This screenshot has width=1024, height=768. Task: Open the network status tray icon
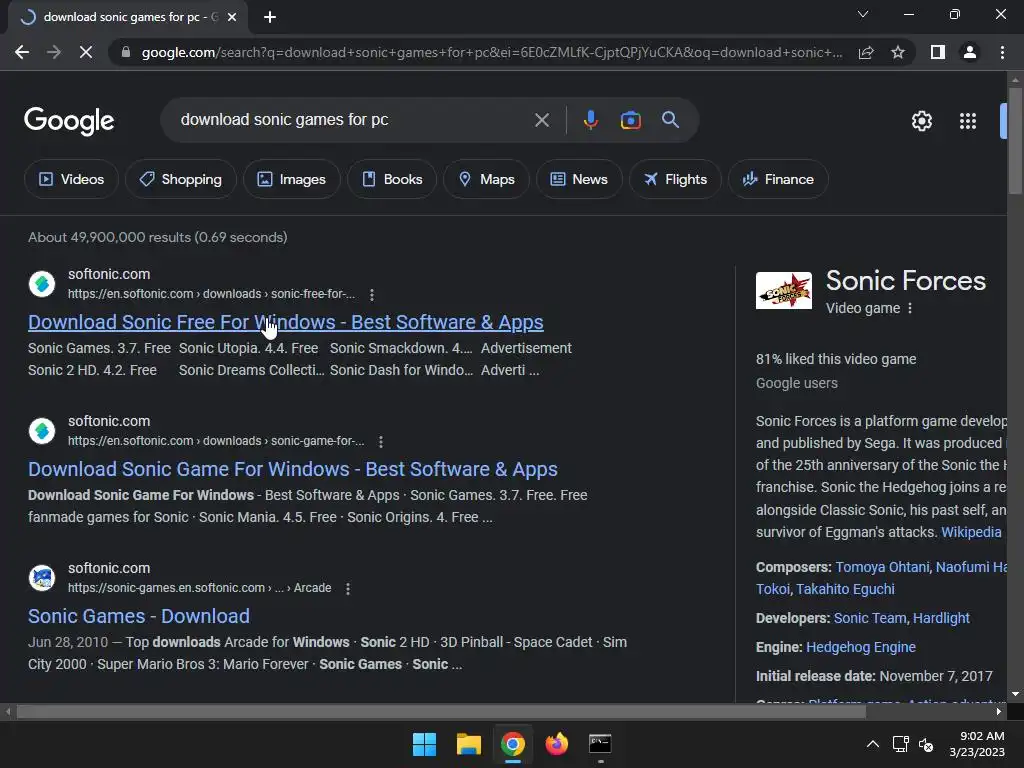901,744
